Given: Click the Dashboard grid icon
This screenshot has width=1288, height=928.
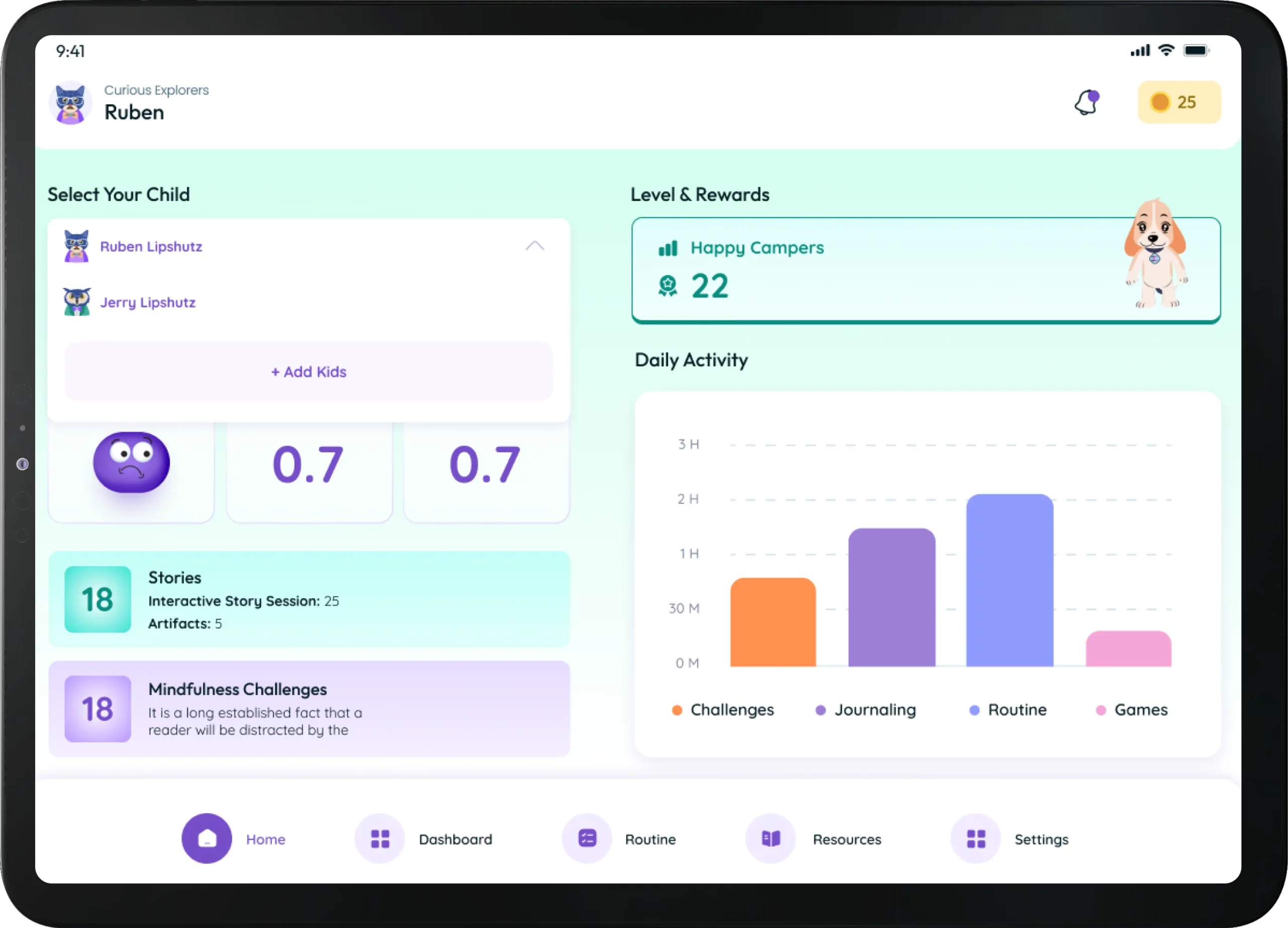Looking at the screenshot, I should (x=380, y=838).
